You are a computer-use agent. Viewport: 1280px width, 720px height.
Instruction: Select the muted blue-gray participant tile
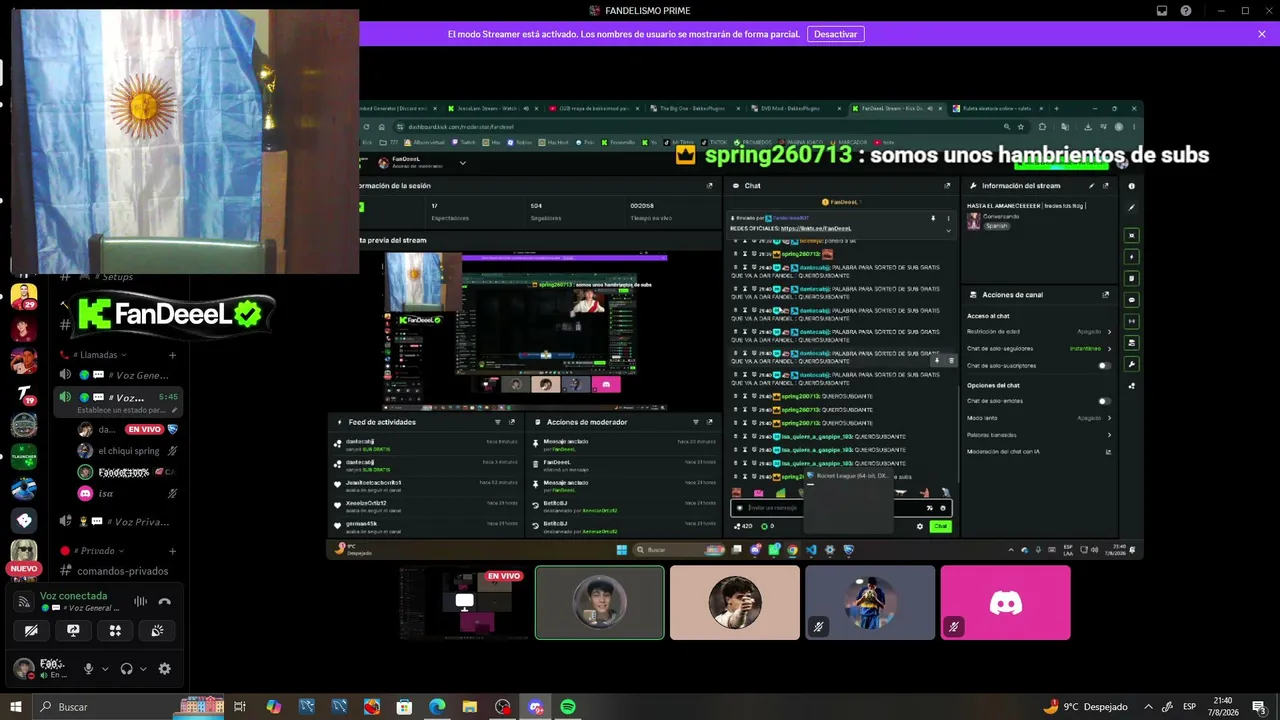[870, 602]
